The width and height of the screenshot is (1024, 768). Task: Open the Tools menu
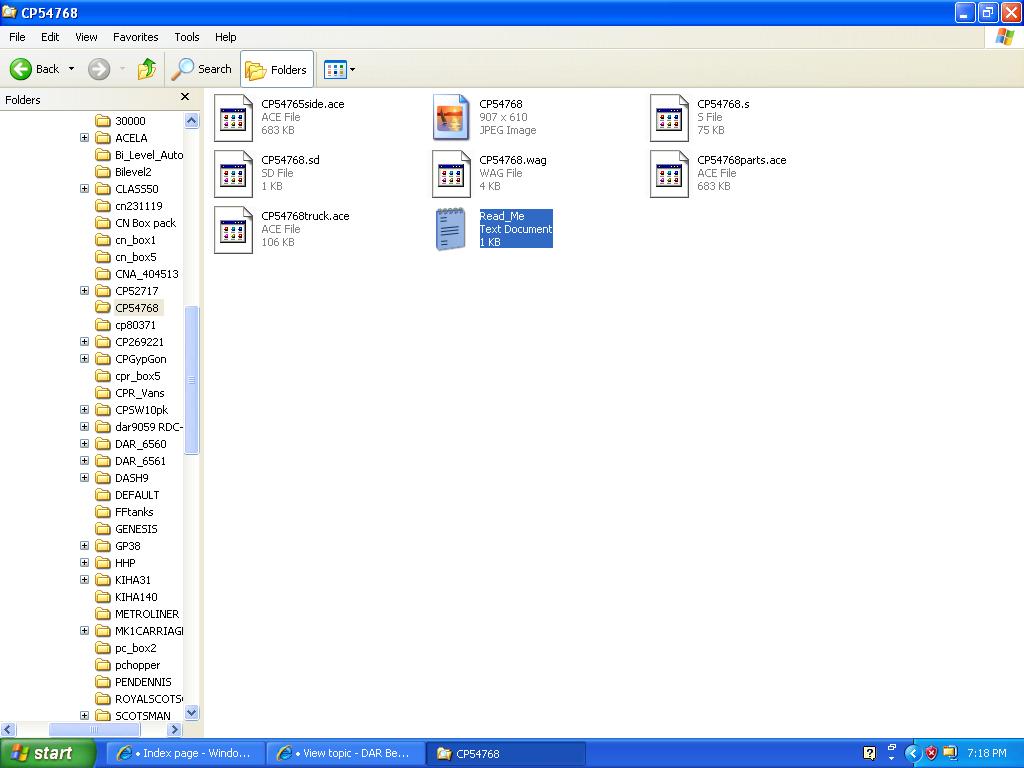pos(186,37)
